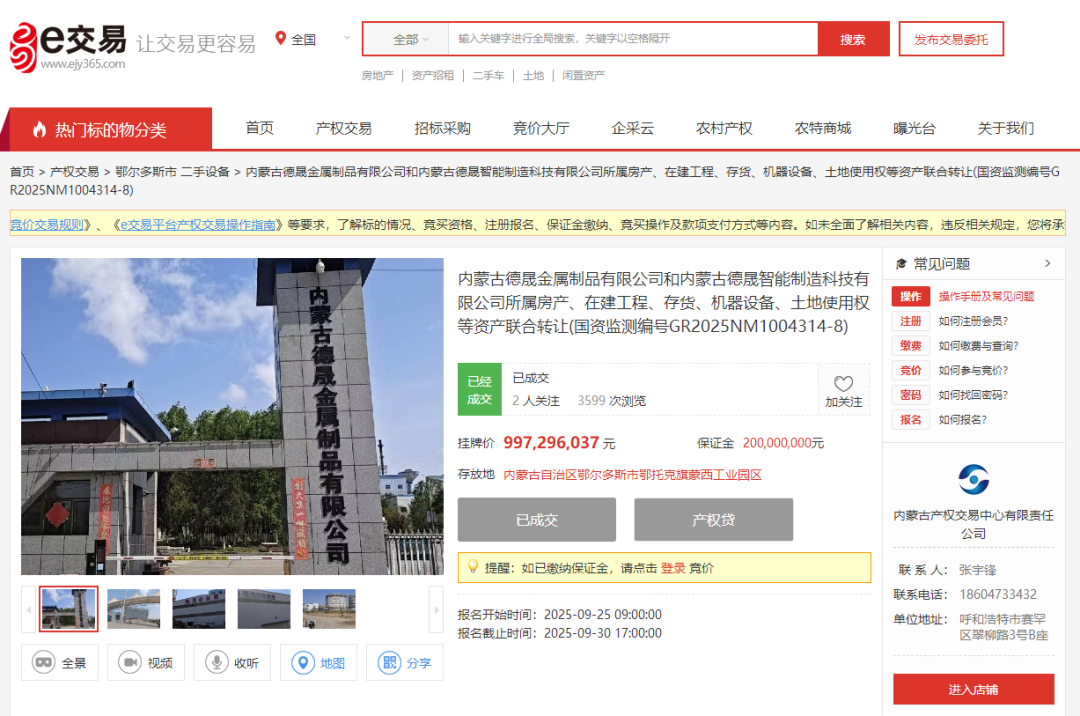Go to the 农特商城 nav tab

(x=822, y=128)
